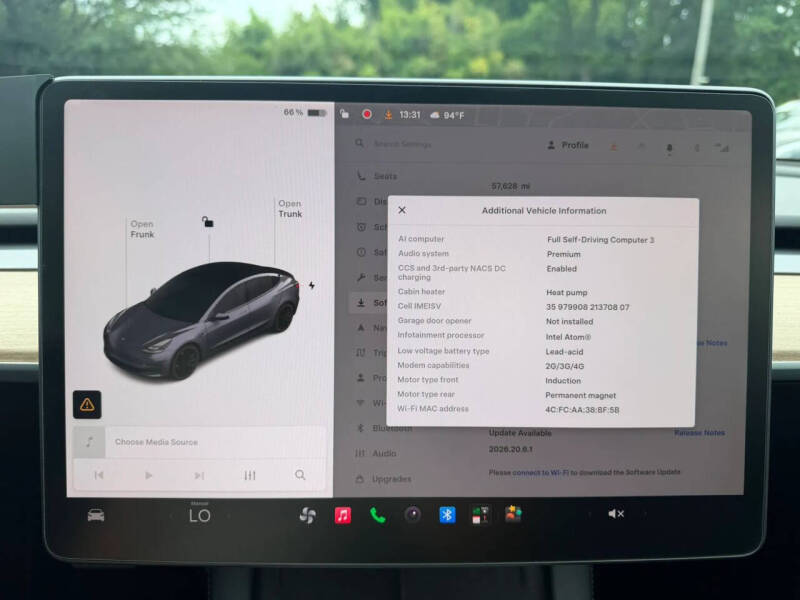Open the Service wrench menu item
This screenshot has height=600, width=800.
tap(370, 278)
